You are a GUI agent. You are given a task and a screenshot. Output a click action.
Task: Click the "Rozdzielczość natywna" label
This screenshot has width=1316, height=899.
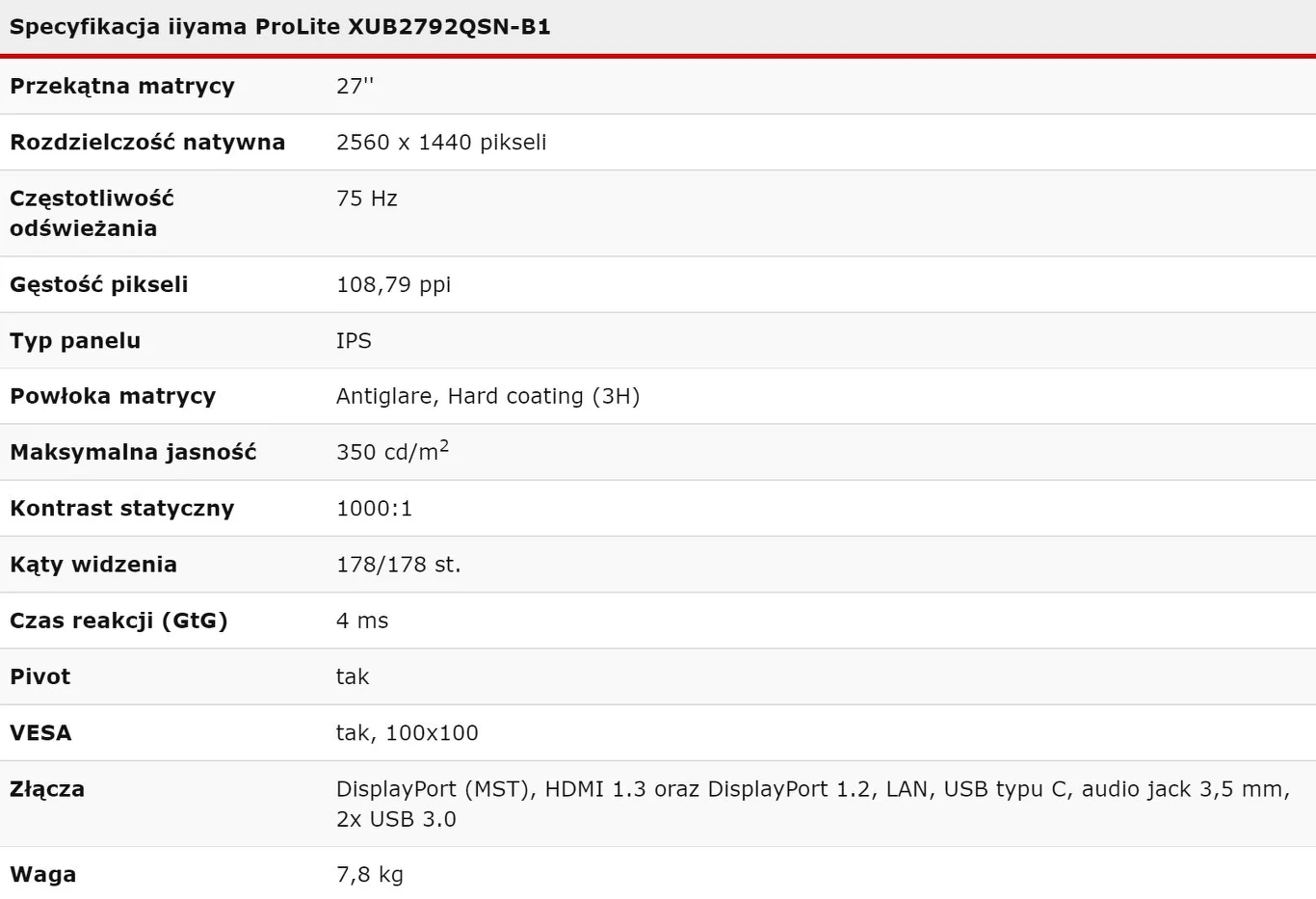coord(147,143)
